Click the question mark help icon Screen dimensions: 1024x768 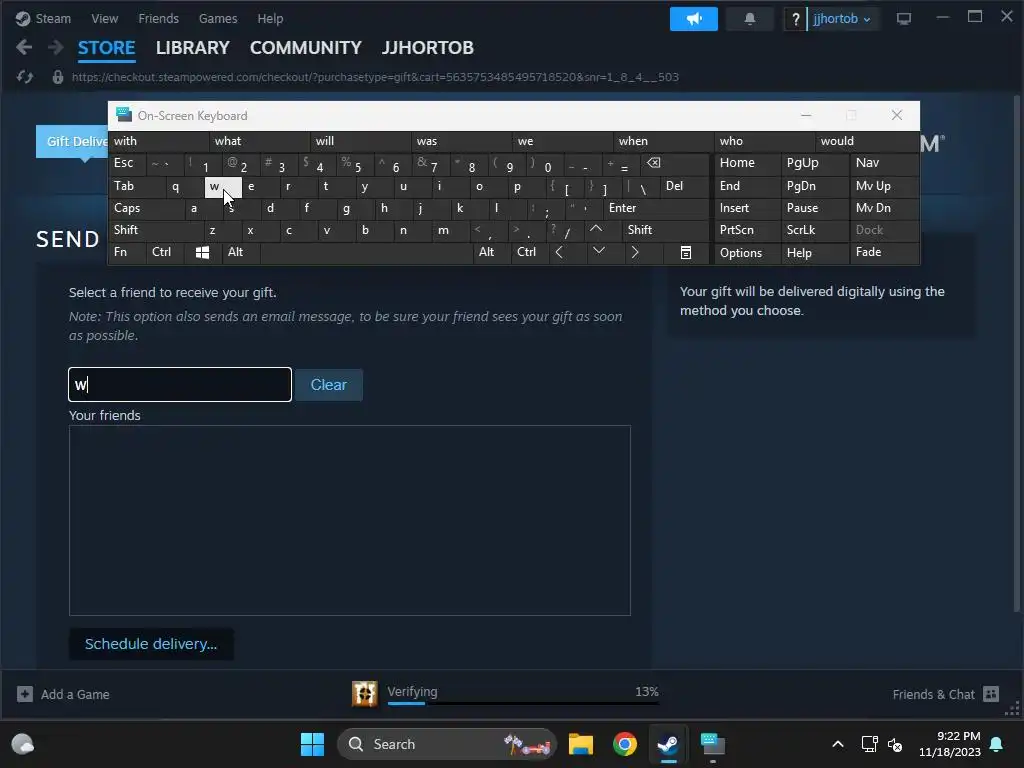coord(795,19)
